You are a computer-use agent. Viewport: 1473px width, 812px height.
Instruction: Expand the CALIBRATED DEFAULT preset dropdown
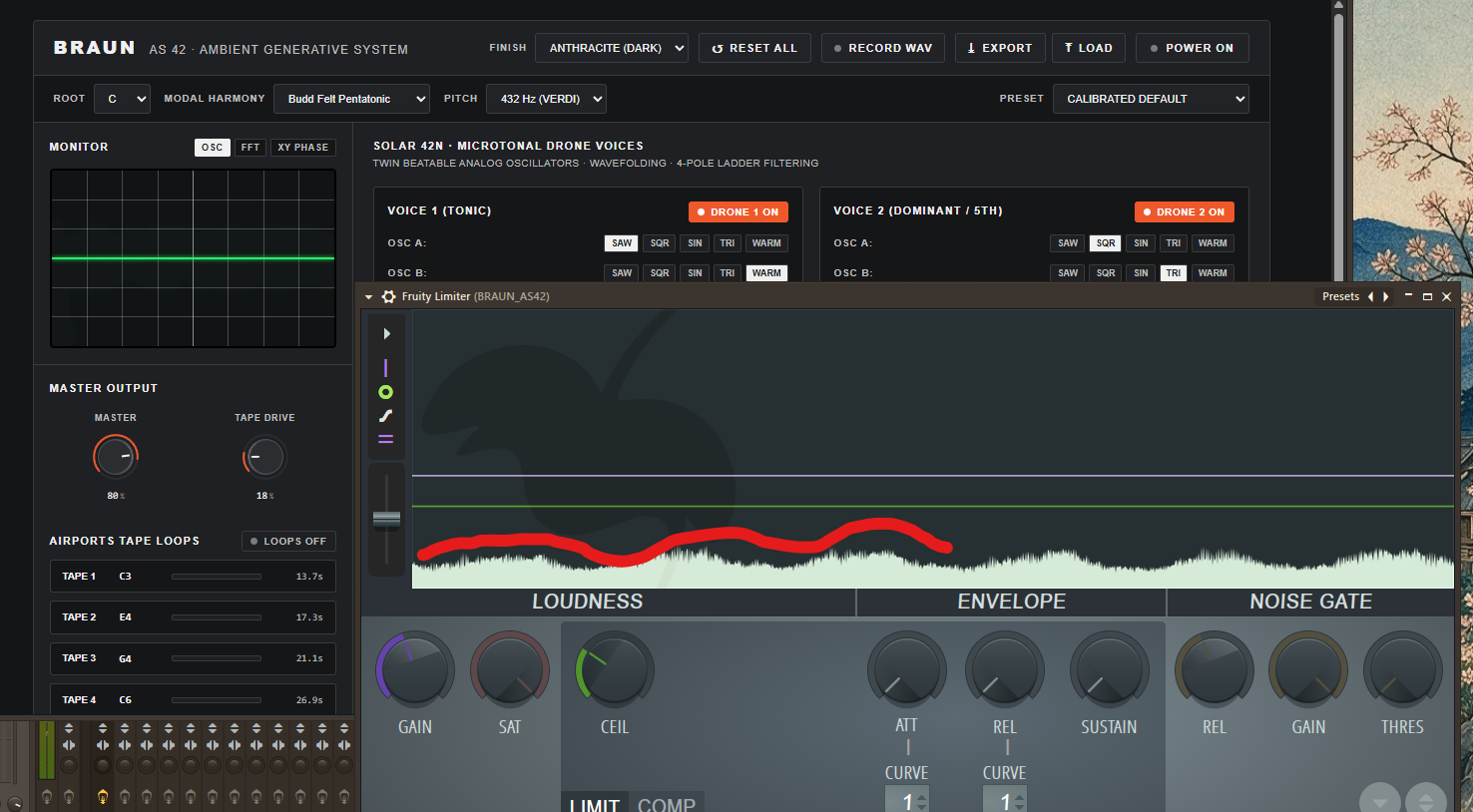(x=1151, y=99)
